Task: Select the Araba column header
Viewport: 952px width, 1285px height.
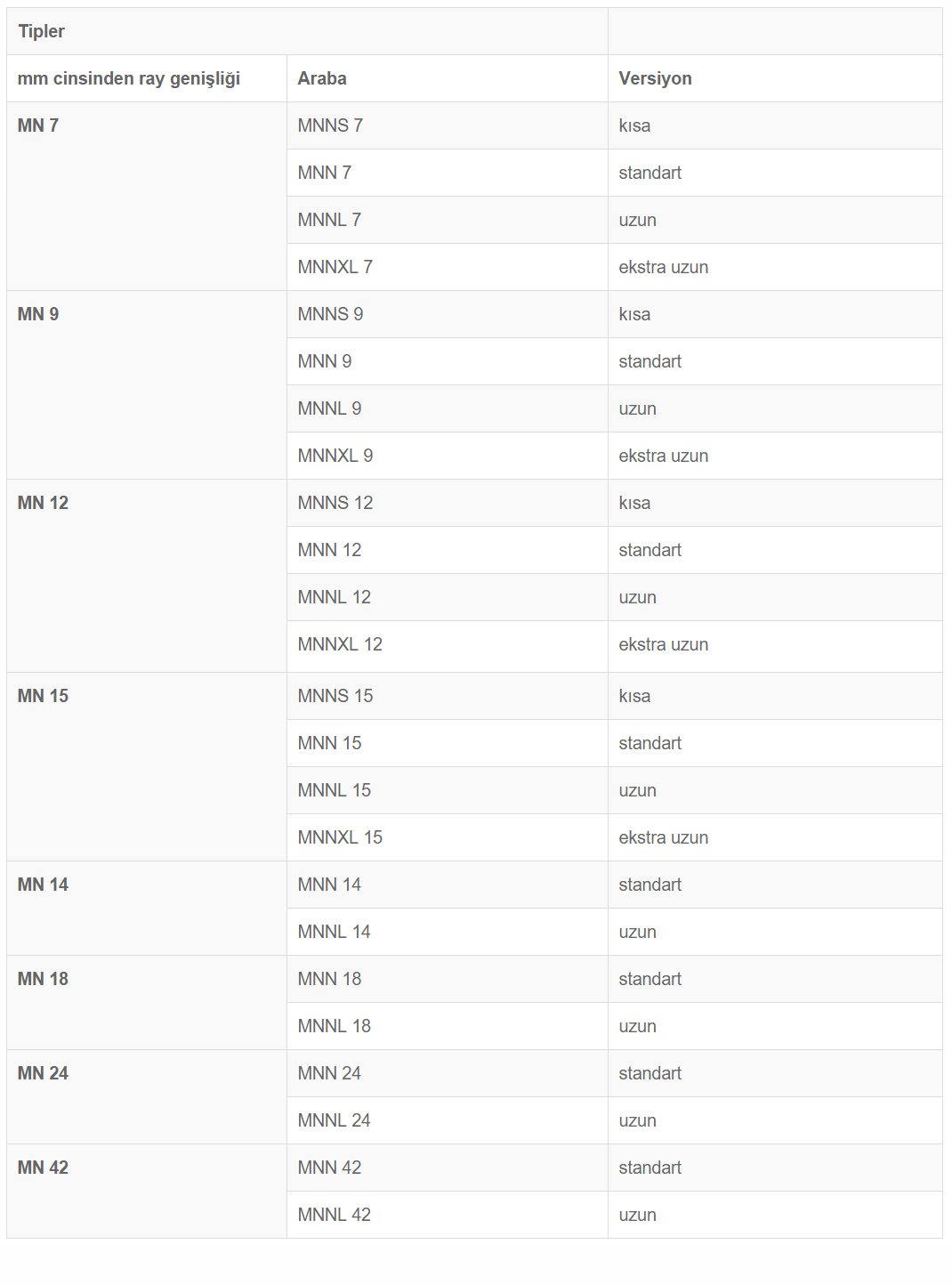Action: (322, 78)
